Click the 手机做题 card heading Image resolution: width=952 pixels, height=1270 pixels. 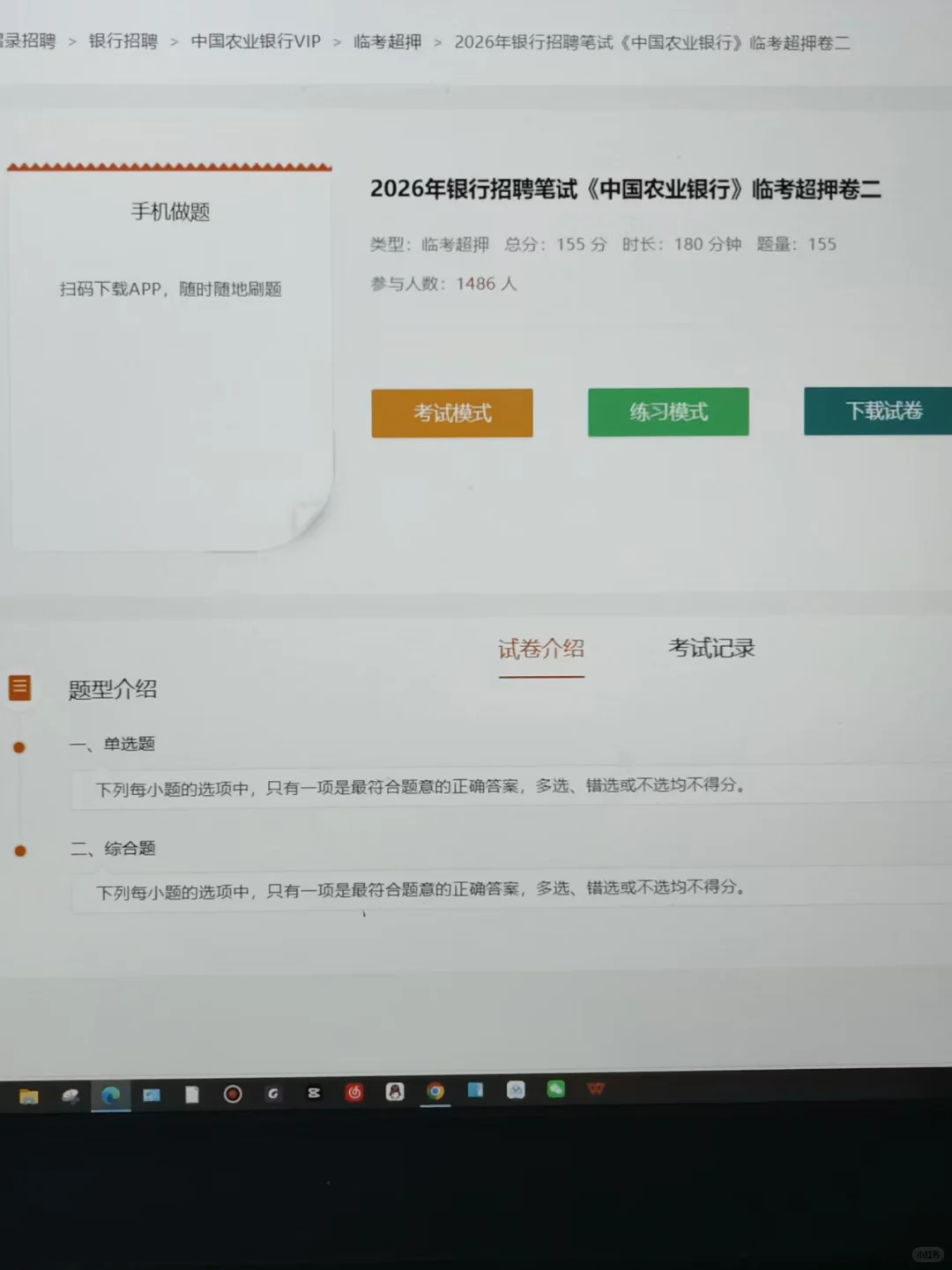click(171, 212)
